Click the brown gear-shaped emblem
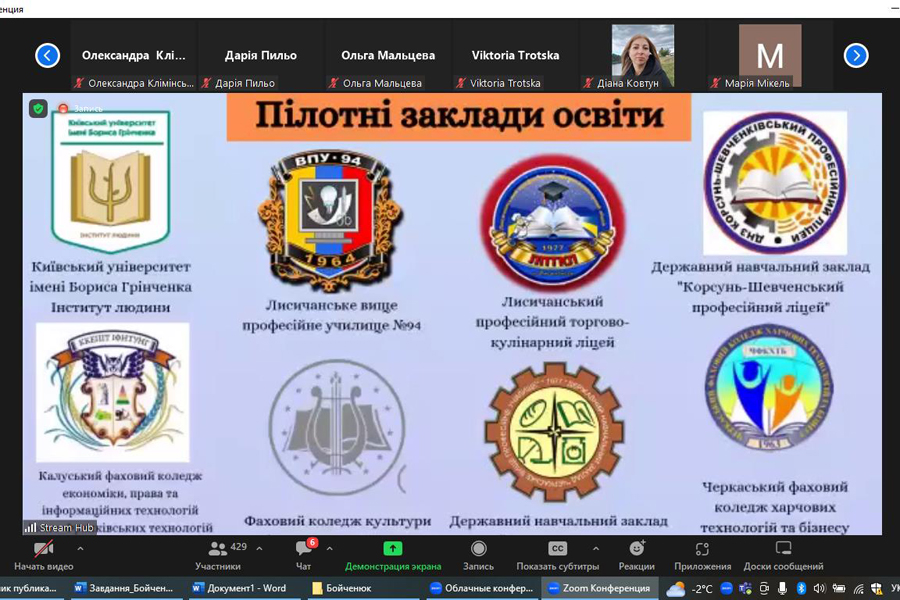The image size is (900, 600). click(x=554, y=432)
